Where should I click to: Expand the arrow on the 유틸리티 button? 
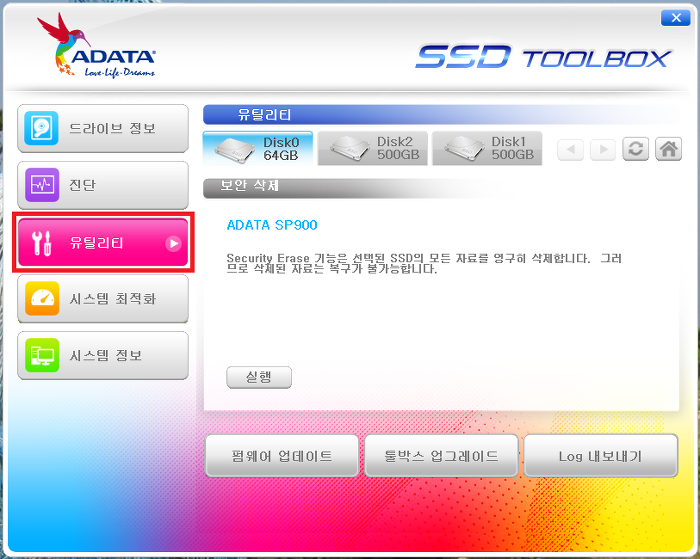click(x=173, y=243)
